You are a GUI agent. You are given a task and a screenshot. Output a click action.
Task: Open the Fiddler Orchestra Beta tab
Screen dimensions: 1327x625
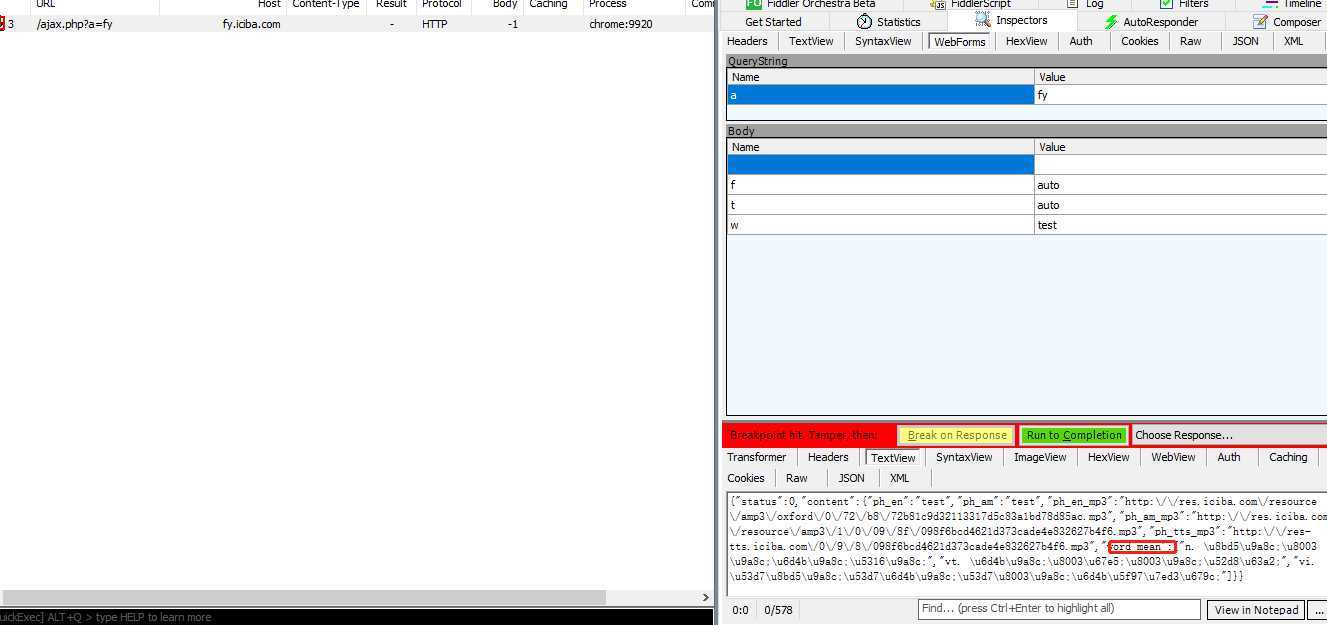tap(811, 4)
